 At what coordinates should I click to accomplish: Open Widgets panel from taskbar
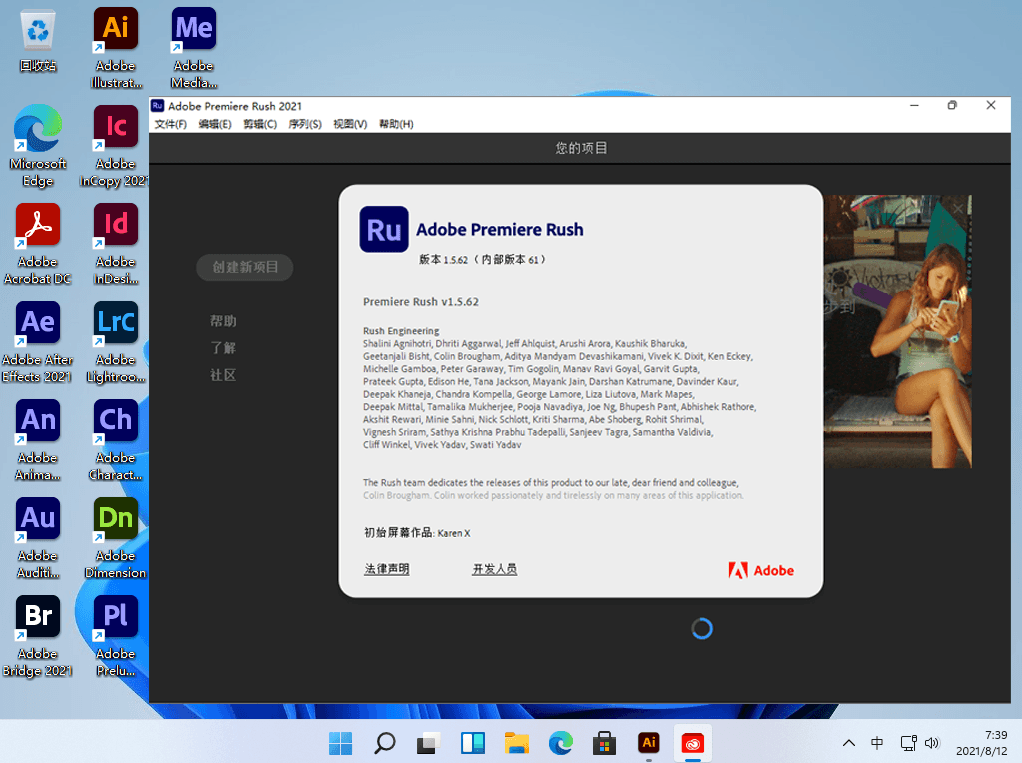point(473,743)
